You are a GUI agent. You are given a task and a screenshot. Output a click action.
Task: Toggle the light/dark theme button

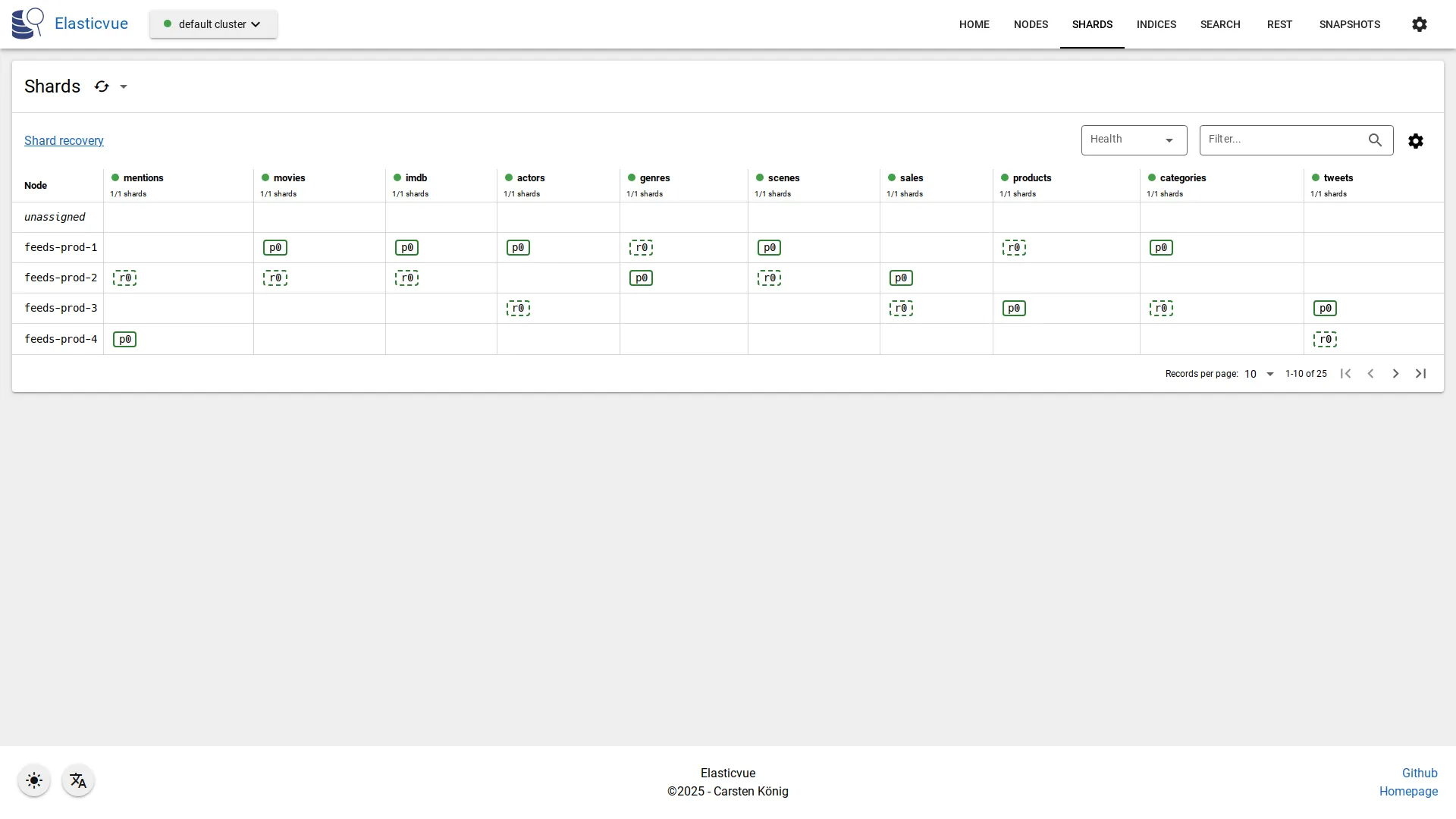[34, 780]
